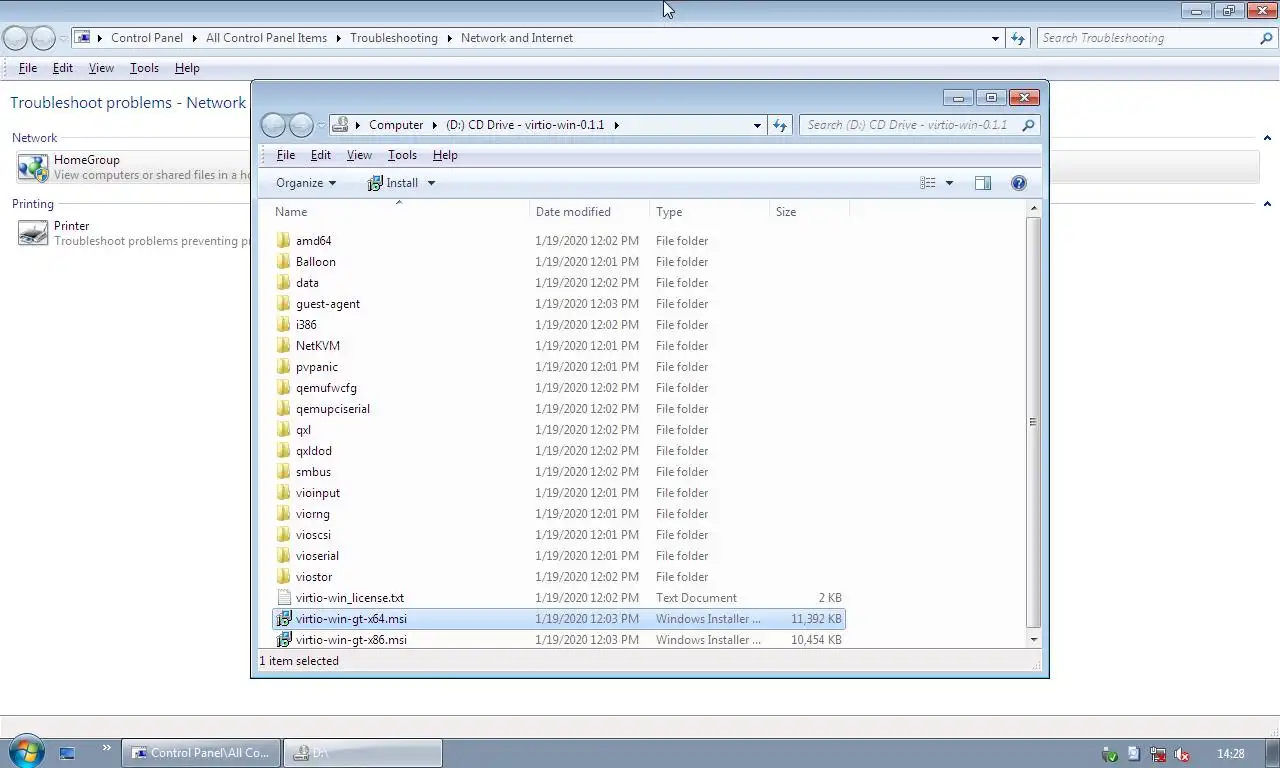Viewport: 1280px width, 768px height.
Task: Click the muted volume tray icon
Action: point(1181,754)
